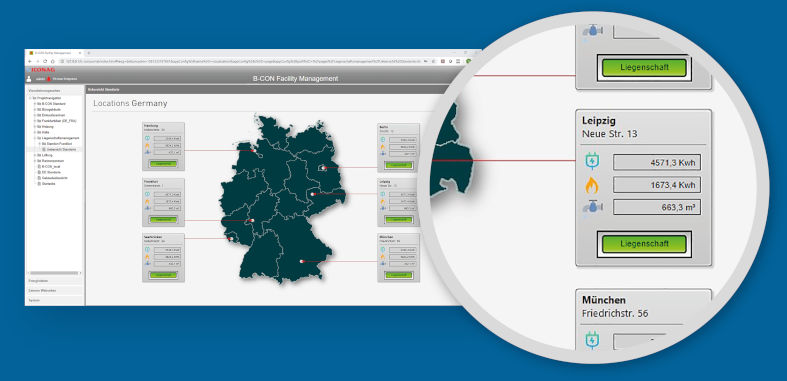Click the water tap icon in Leipzig panel
The width and height of the screenshot is (787, 381).
coord(592,207)
